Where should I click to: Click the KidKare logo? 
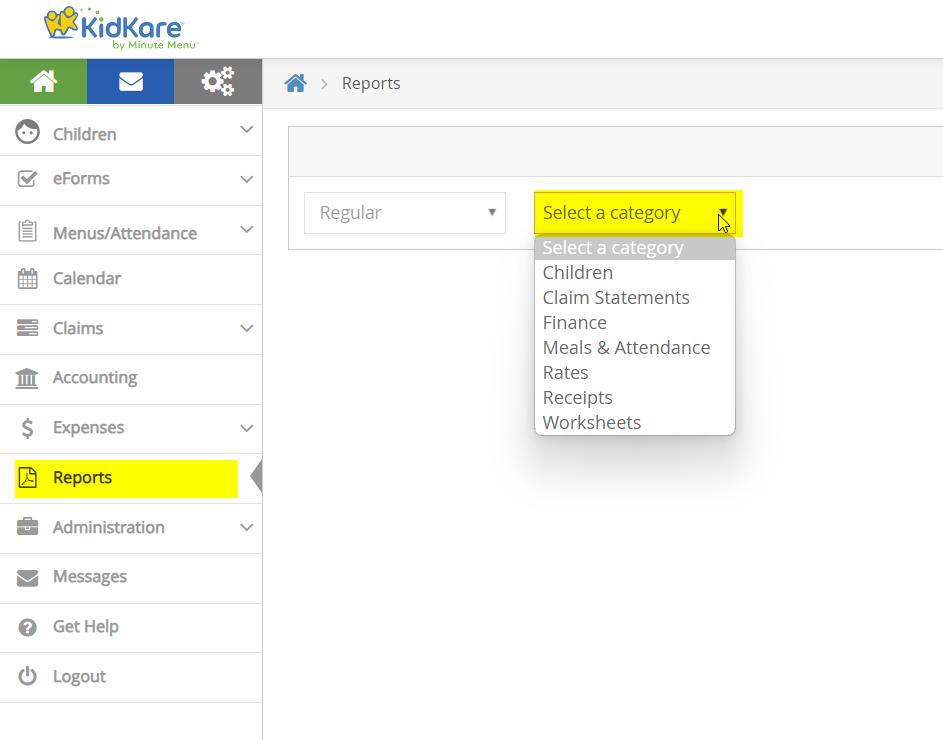point(120,28)
